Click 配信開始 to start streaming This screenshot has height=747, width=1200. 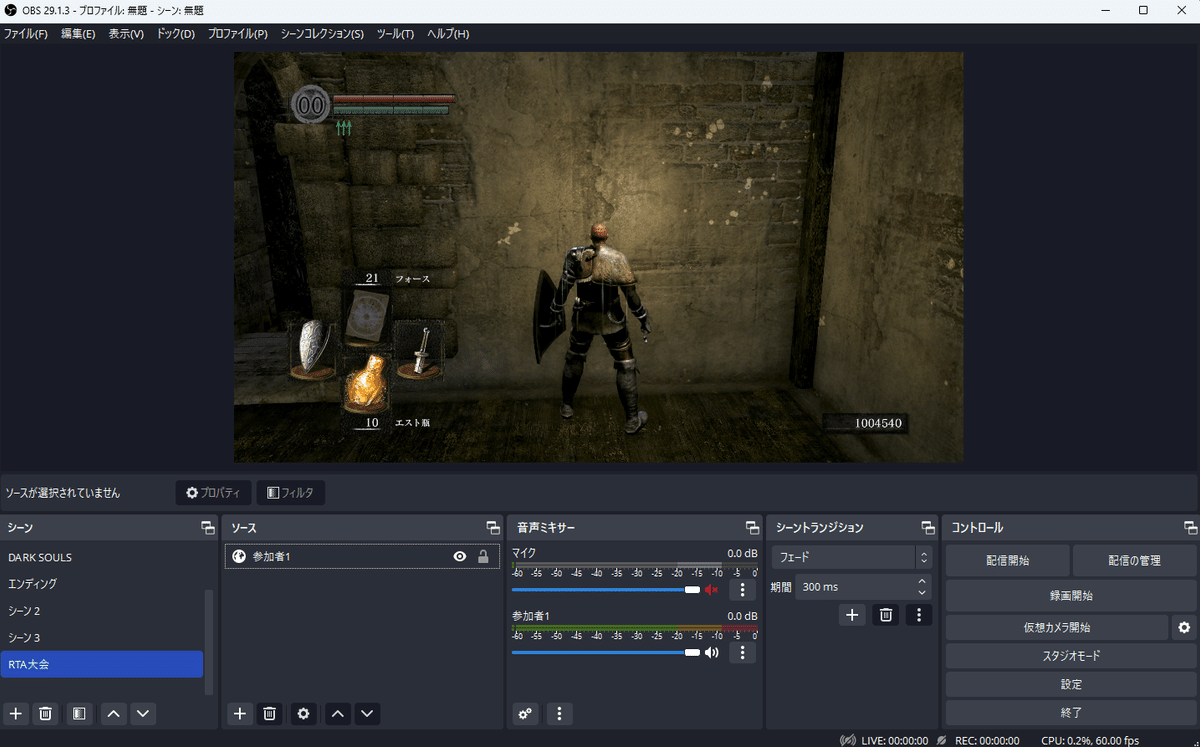pyautogui.click(x=1007, y=561)
